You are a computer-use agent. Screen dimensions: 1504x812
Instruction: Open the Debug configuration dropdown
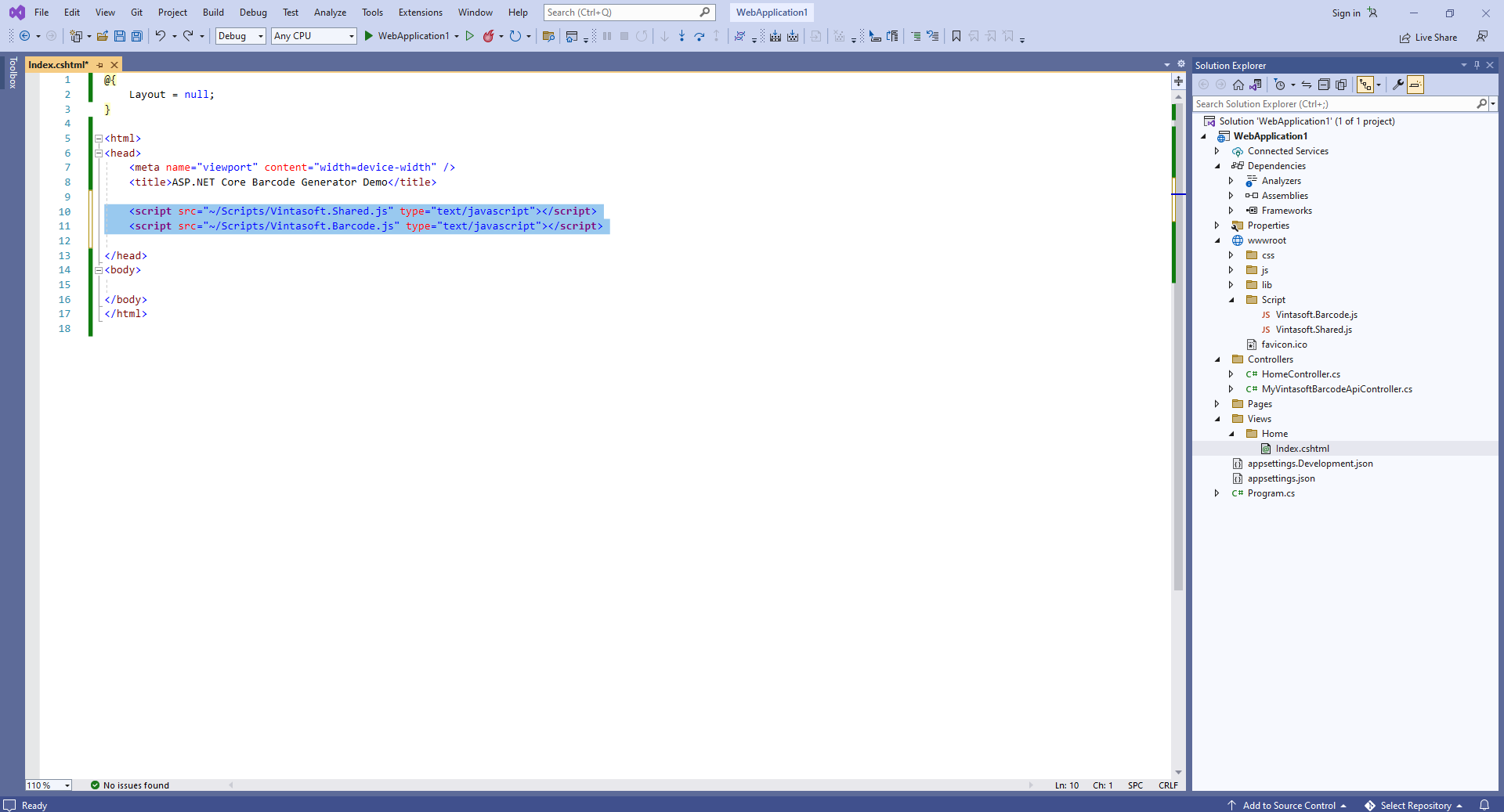tap(240, 36)
